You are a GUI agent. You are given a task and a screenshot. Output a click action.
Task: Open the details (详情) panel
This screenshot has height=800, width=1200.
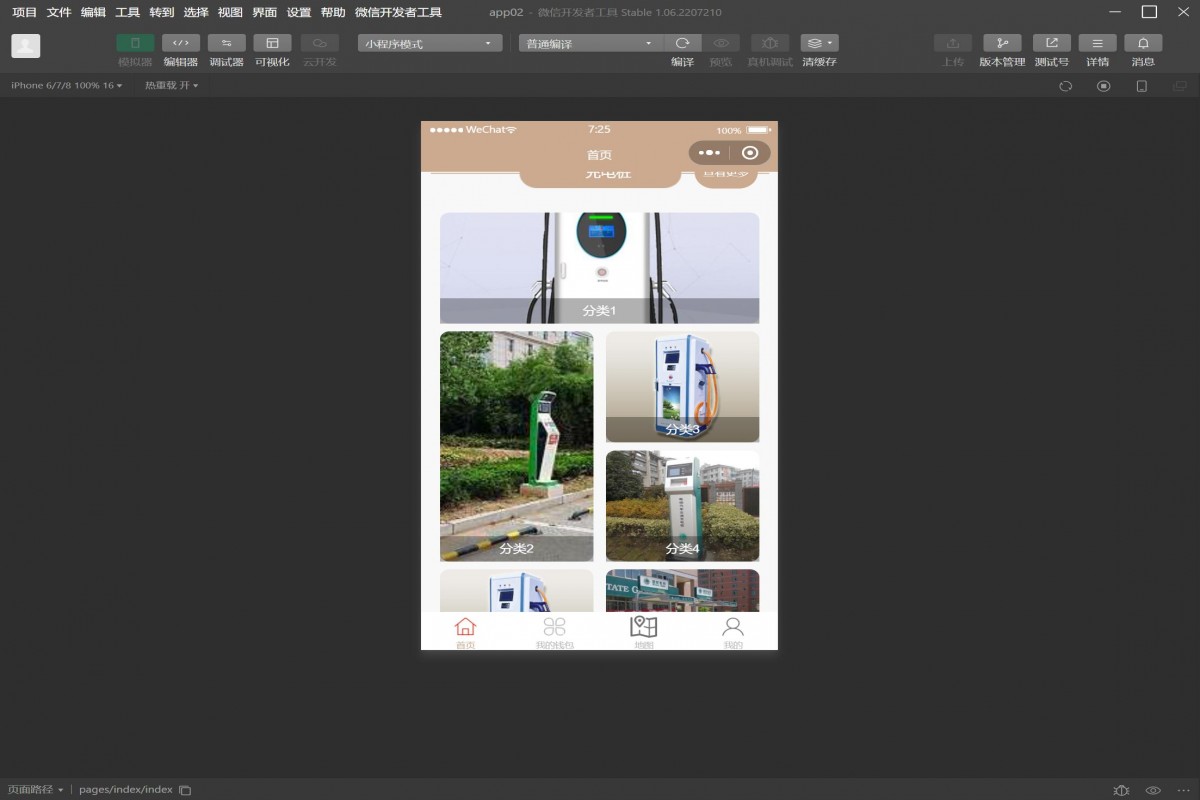click(x=1097, y=44)
